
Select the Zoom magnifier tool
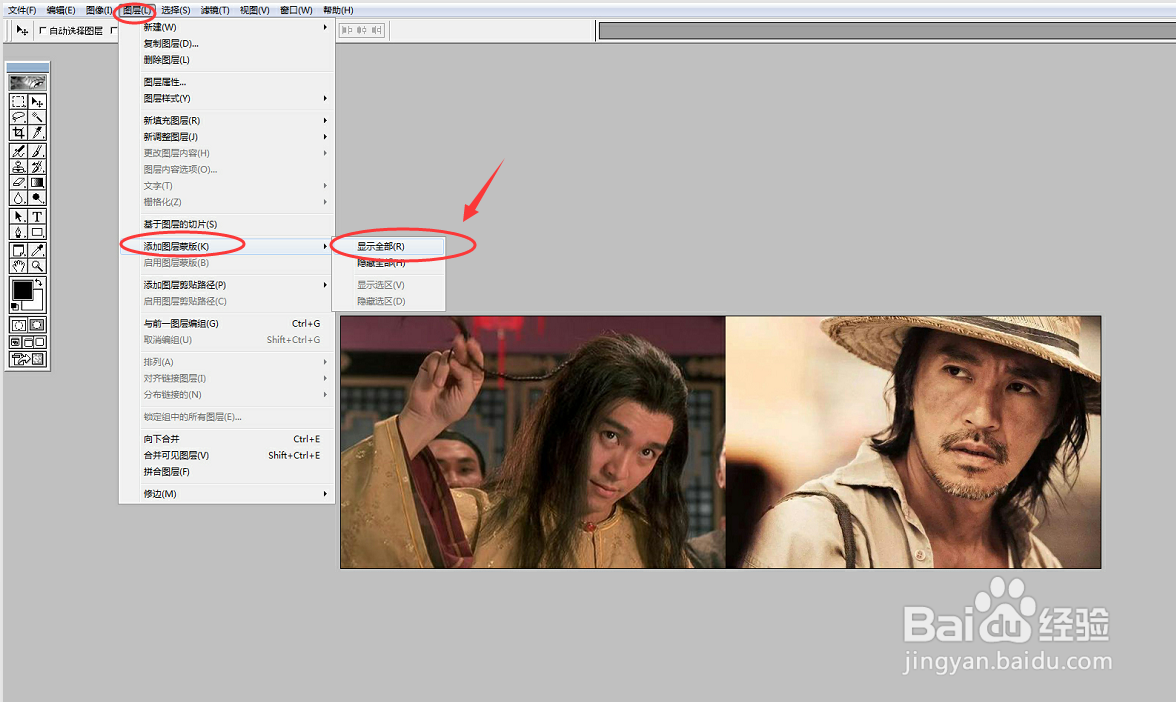pos(37,266)
